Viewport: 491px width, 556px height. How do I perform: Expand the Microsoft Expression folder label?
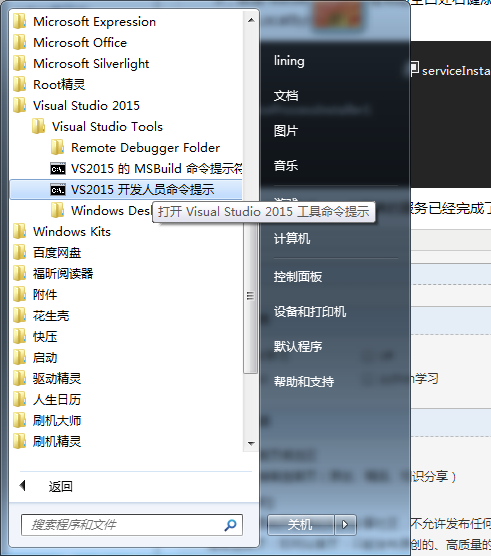pyautogui.click(x=94, y=22)
